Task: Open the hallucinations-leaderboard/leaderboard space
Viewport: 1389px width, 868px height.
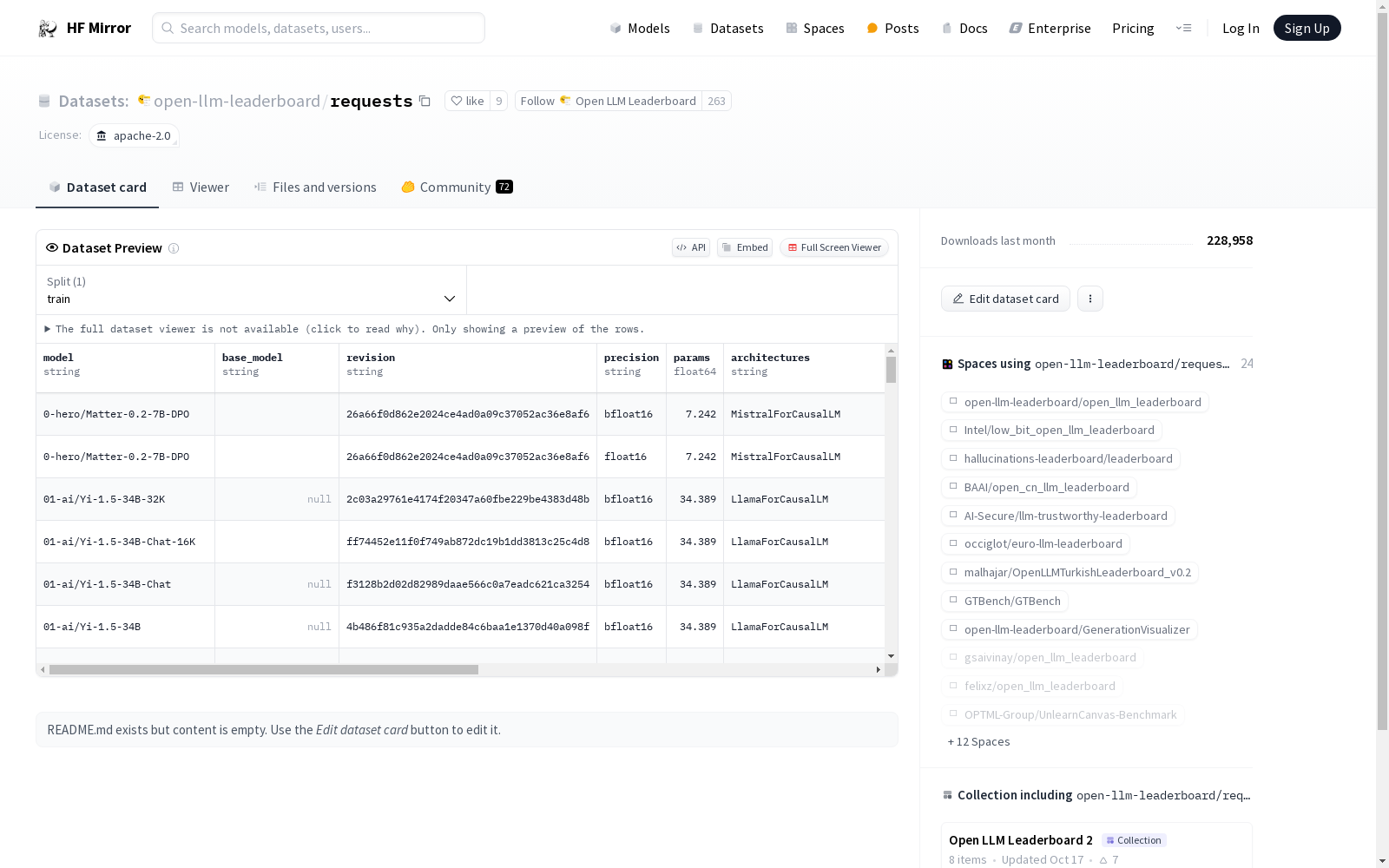Action: point(1060,458)
